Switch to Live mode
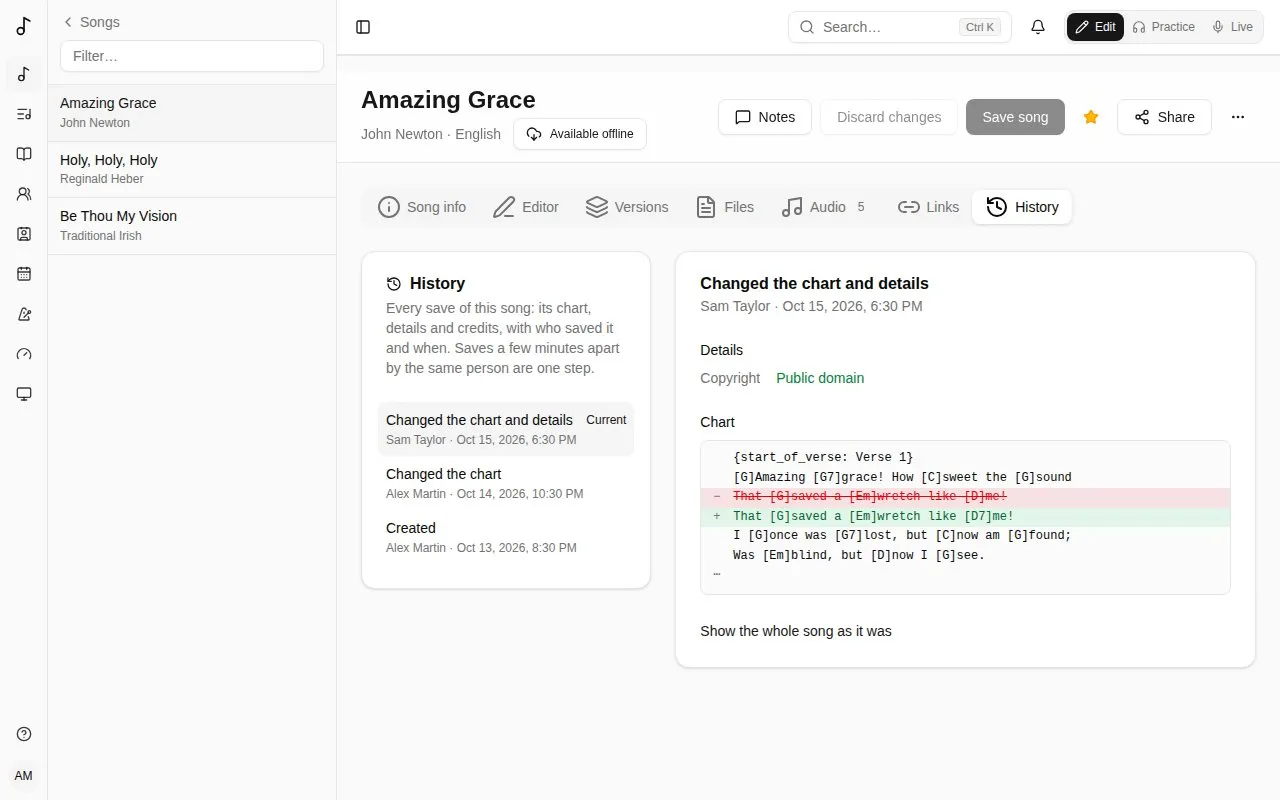This screenshot has height=800, width=1280. pos(1232,27)
